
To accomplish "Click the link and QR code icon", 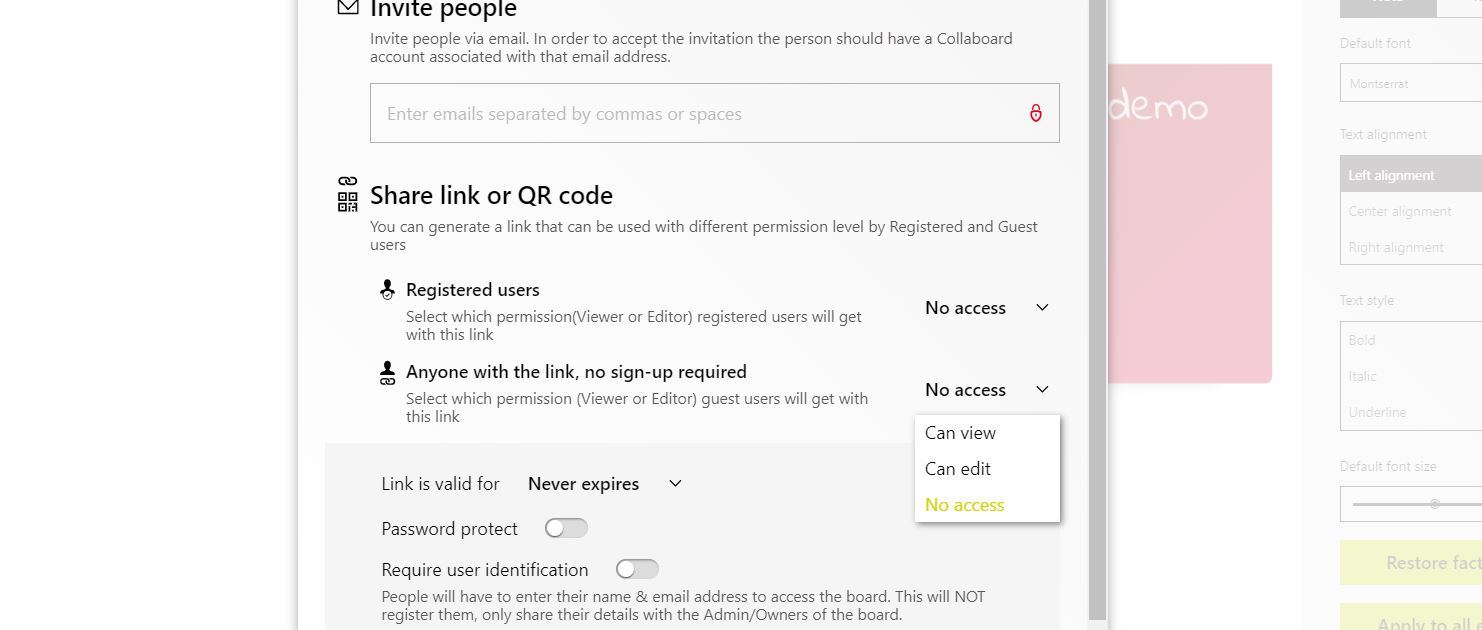I will click(347, 194).
